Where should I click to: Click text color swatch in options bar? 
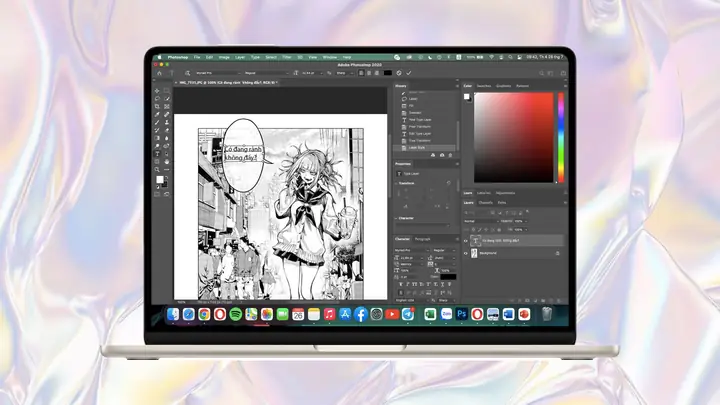tap(388, 73)
